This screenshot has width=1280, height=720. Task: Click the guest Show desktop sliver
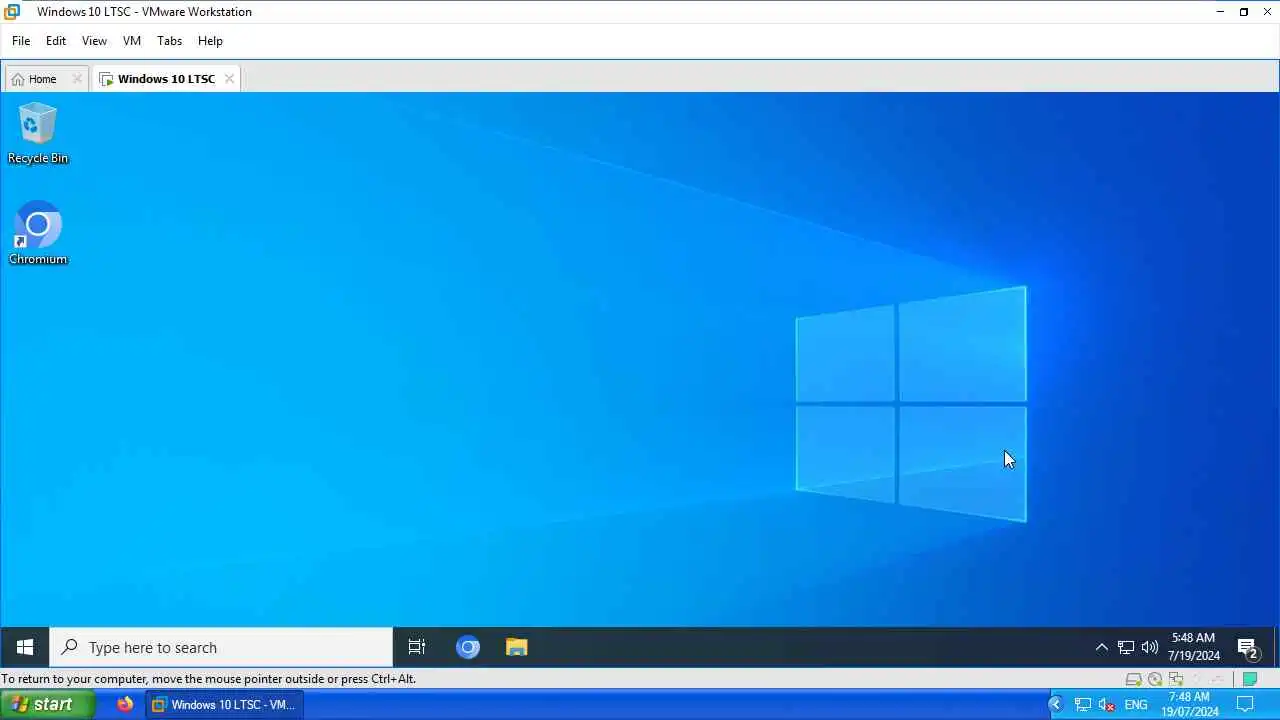click(1275, 647)
